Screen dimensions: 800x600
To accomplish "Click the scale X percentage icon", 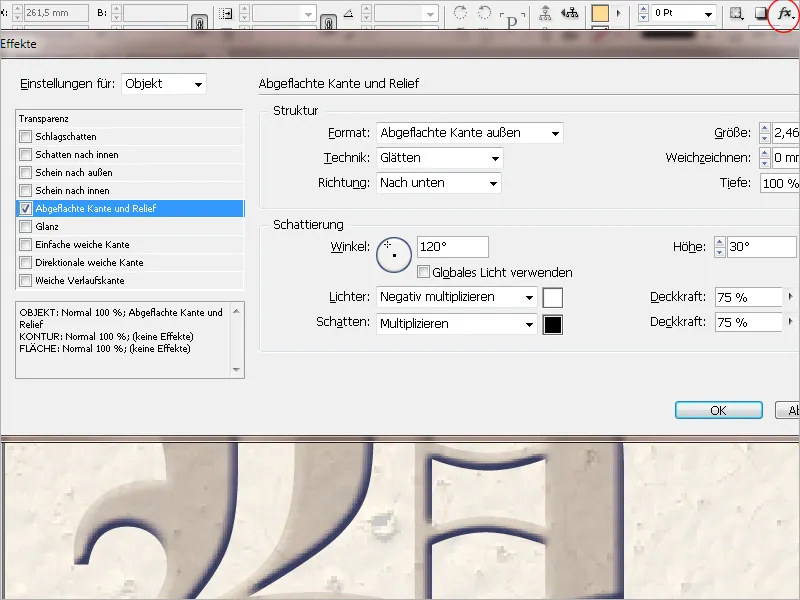I will [x=226, y=14].
